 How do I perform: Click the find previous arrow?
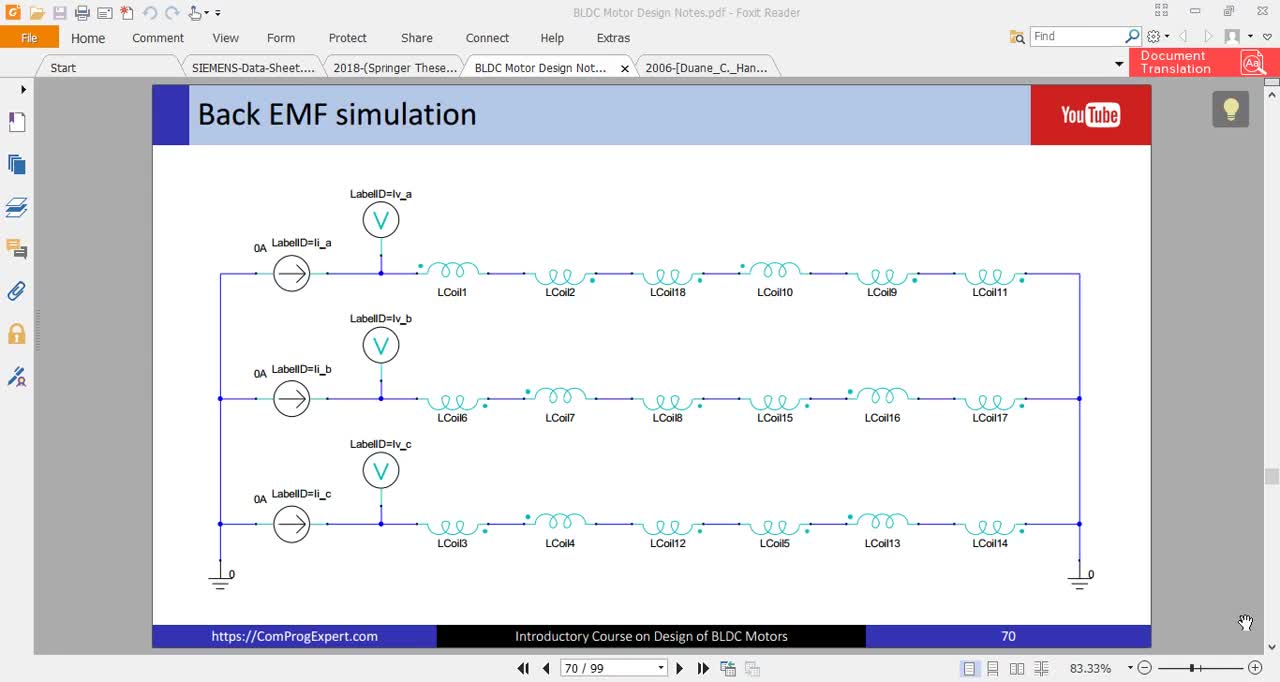coord(1183,37)
